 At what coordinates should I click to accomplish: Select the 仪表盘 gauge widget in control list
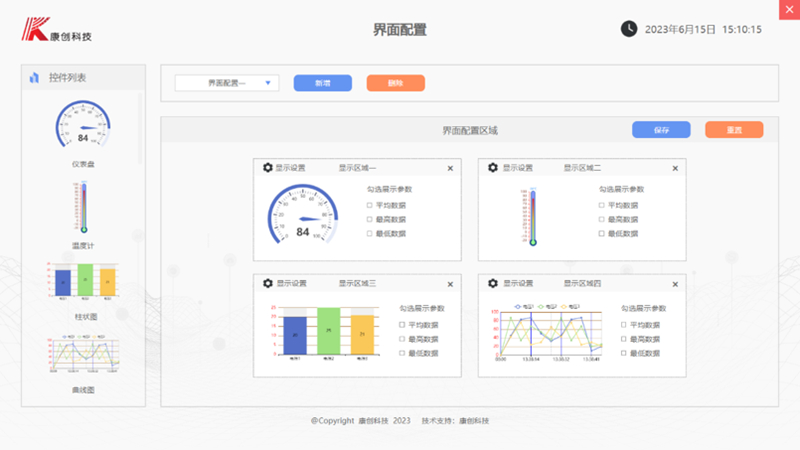click(83, 125)
